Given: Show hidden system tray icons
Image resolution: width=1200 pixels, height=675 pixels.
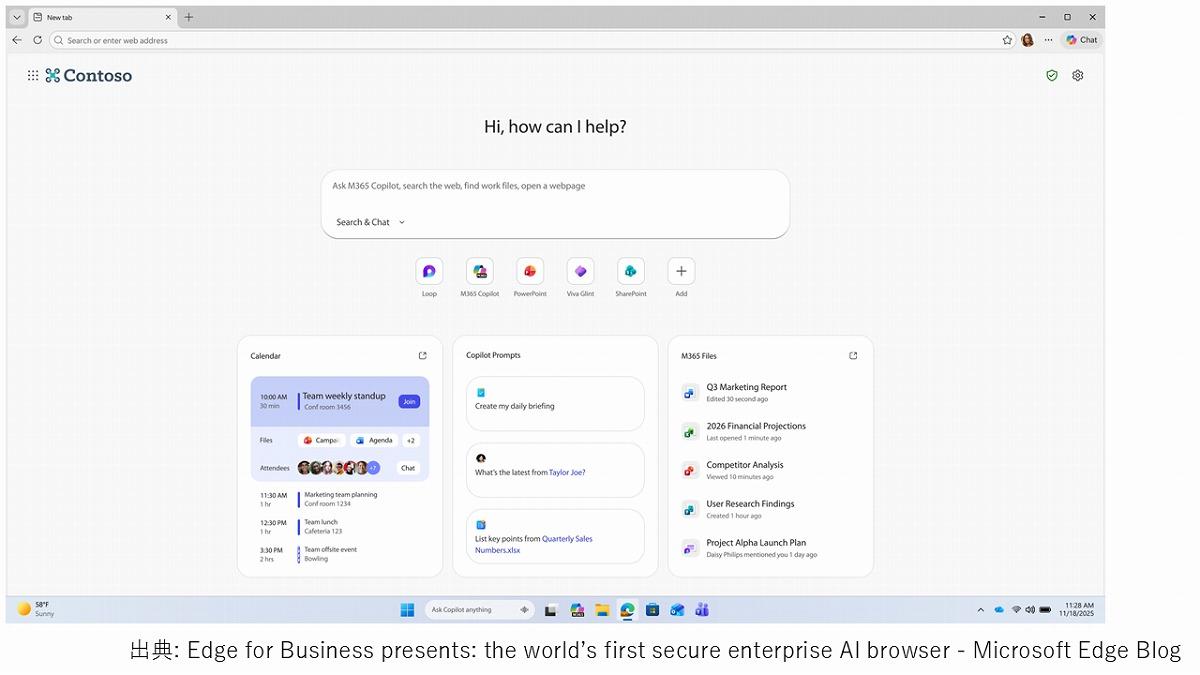Looking at the screenshot, I should (x=980, y=609).
